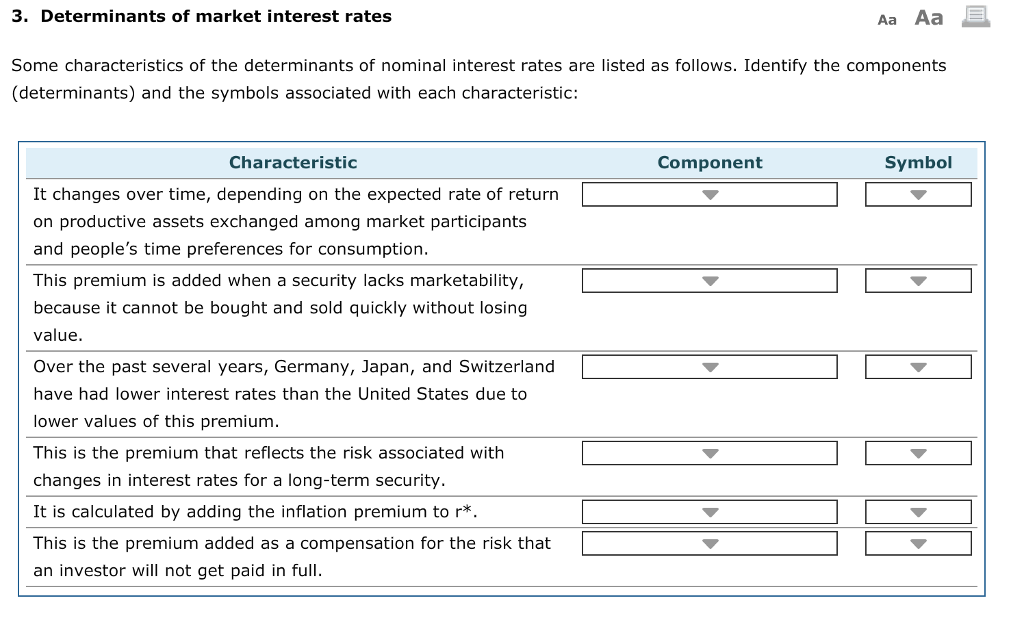Open the Symbol dropdown about not getting paid in full
The height and width of the screenshot is (620, 1024).
(917, 543)
